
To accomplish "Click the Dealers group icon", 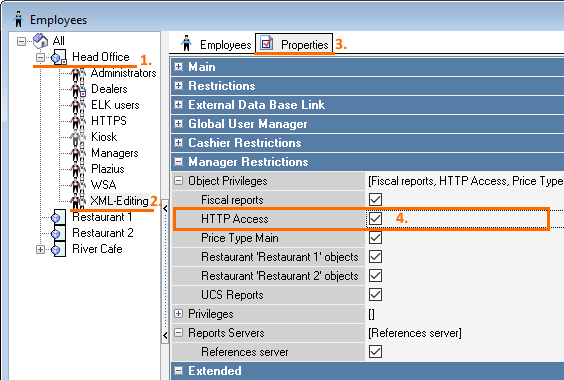I will [x=78, y=89].
